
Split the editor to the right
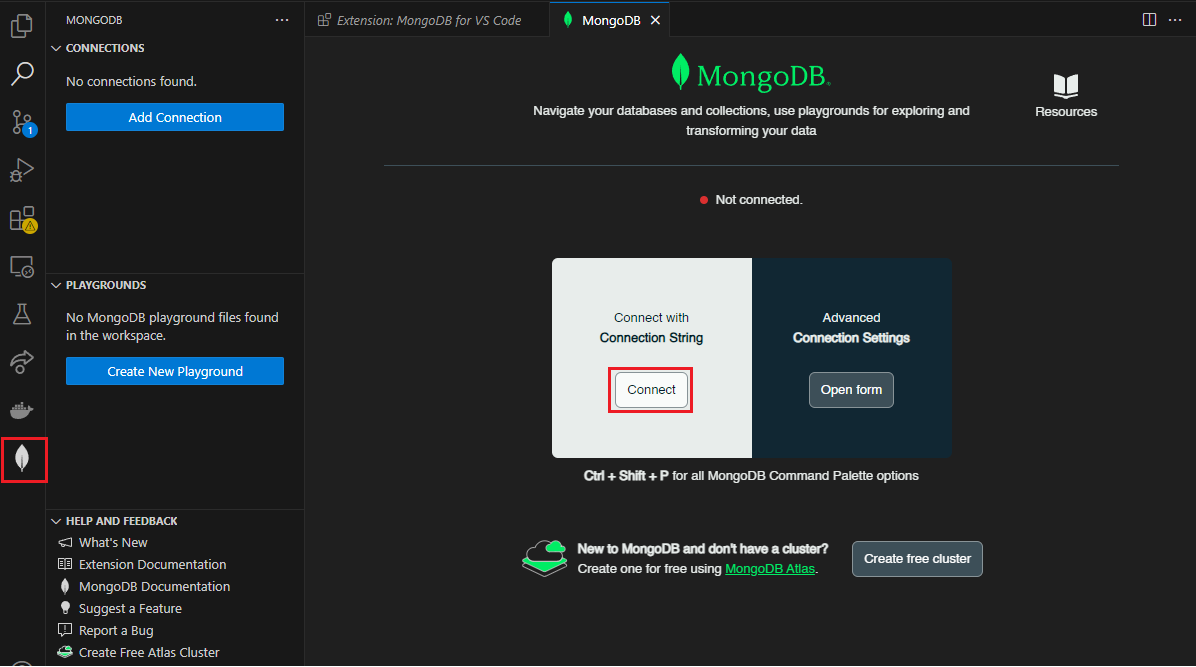tap(1149, 20)
